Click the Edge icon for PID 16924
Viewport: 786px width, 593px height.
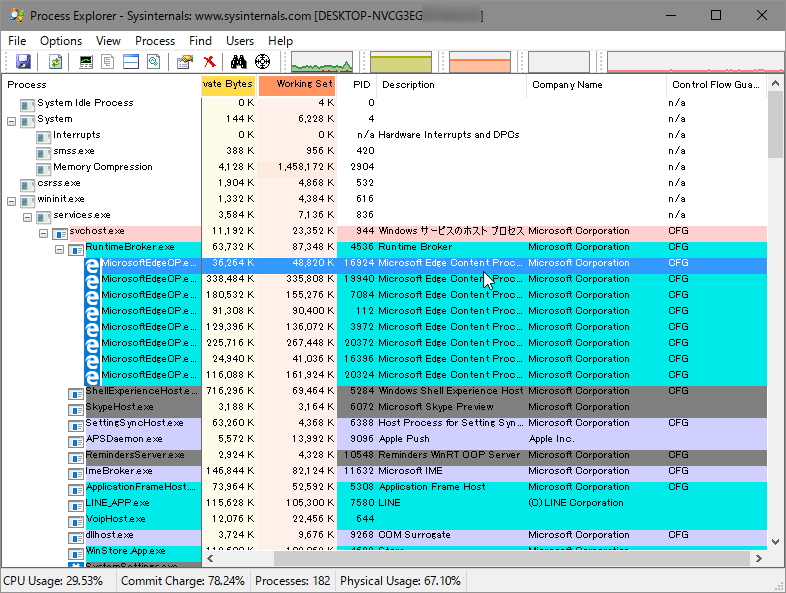[92, 266]
